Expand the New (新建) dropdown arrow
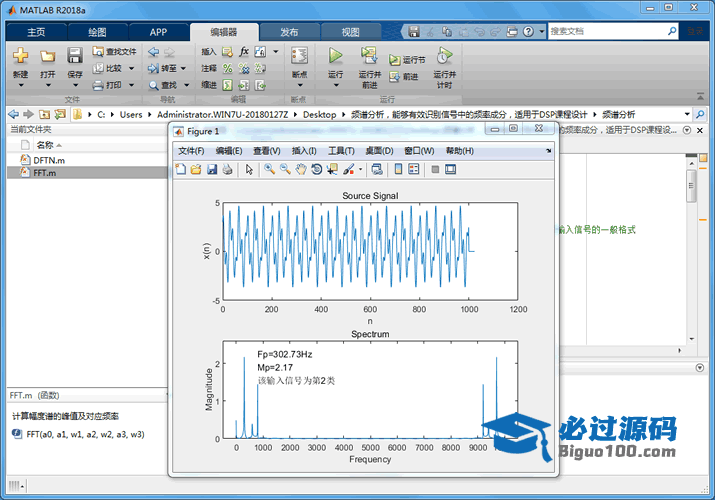This screenshot has width=715, height=500. tap(21, 85)
